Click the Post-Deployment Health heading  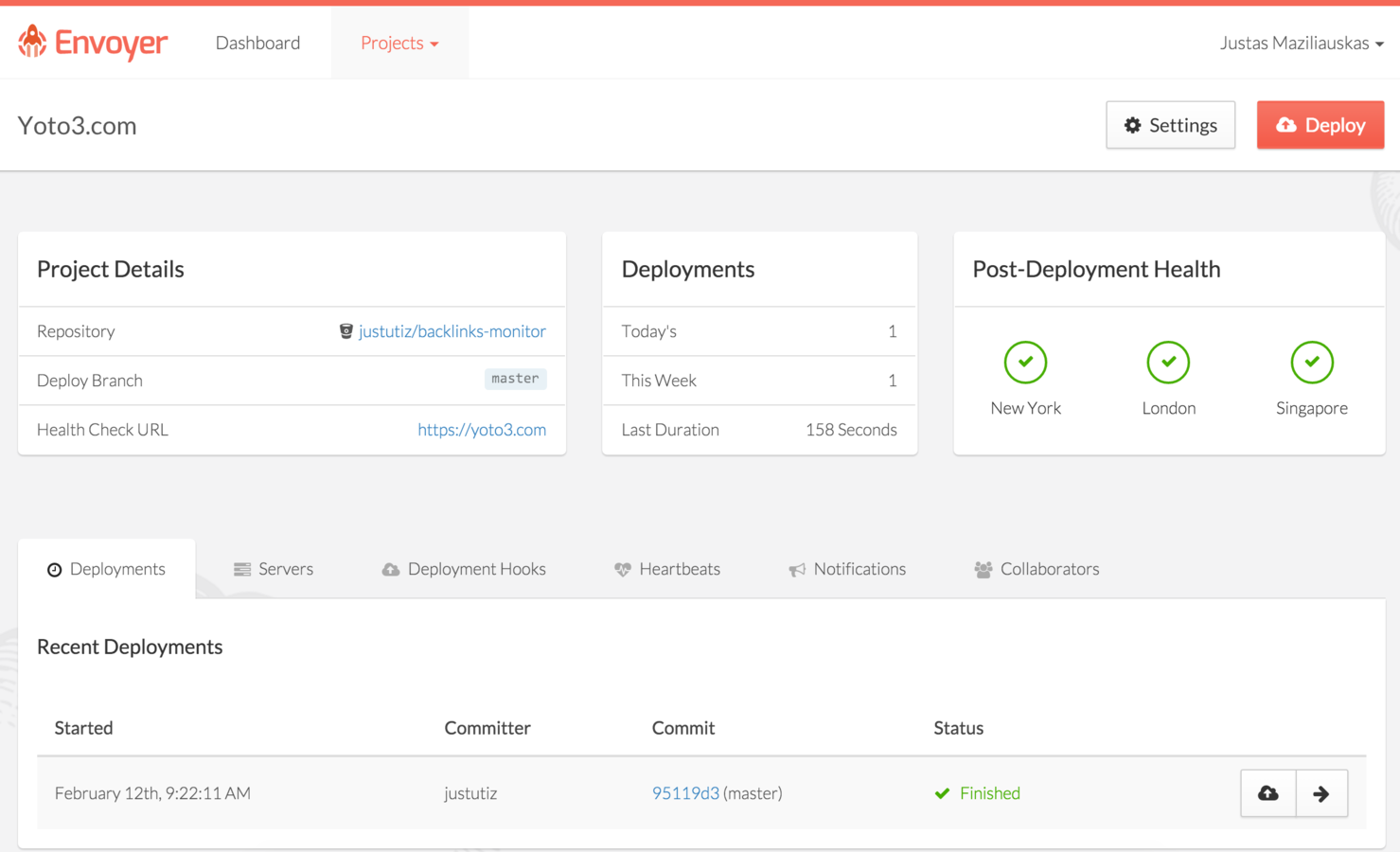tap(1096, 269)
